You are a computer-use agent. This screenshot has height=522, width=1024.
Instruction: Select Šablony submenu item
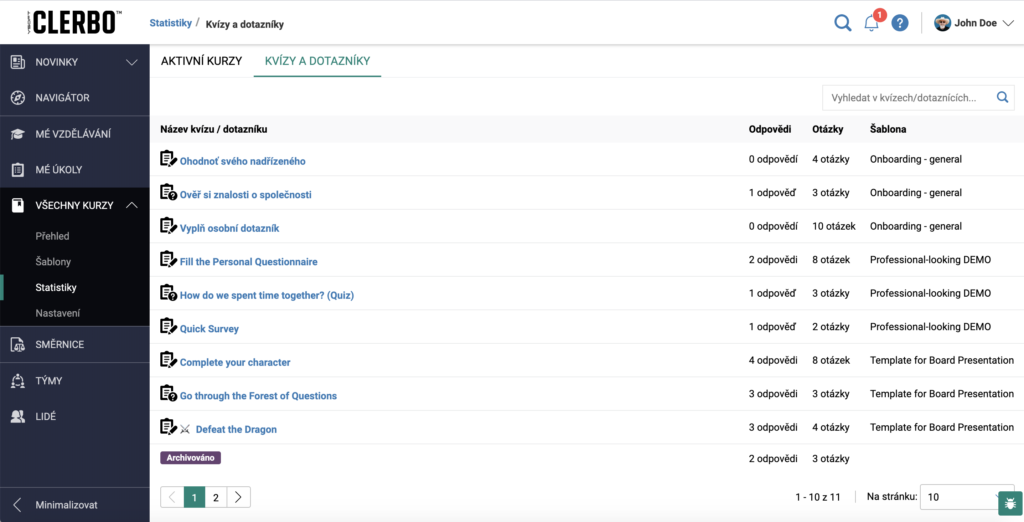pyautogui.click(x=53, y=262)
